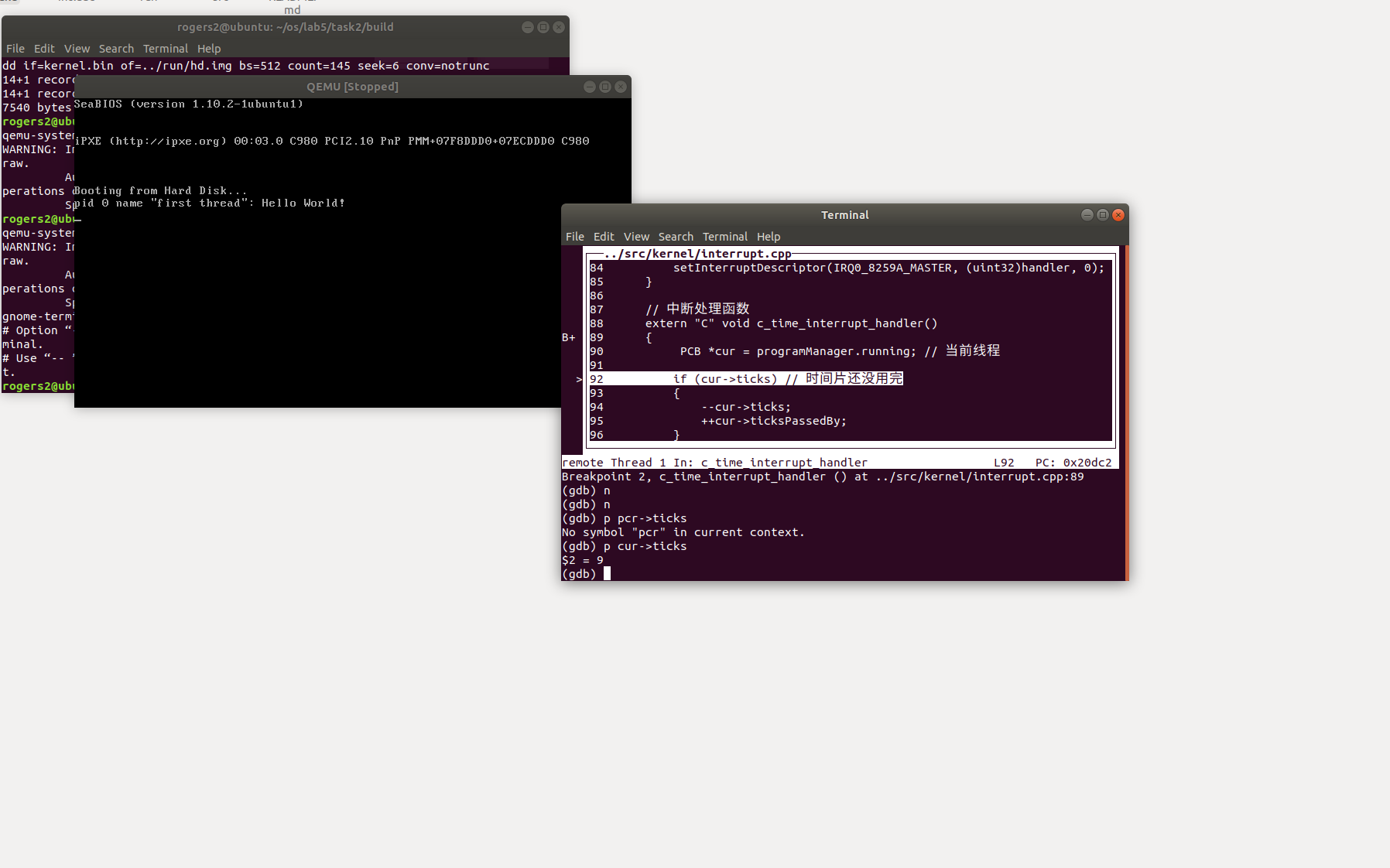Maximize the gdb Terminal window

[x=1102, y=215]
